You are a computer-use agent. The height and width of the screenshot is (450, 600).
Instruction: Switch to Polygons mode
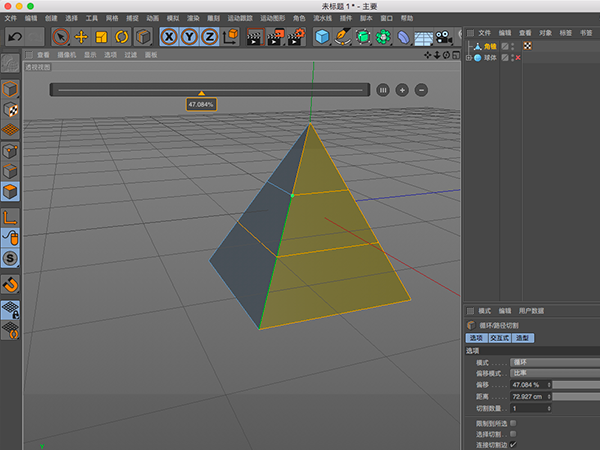tap(10, 191)
